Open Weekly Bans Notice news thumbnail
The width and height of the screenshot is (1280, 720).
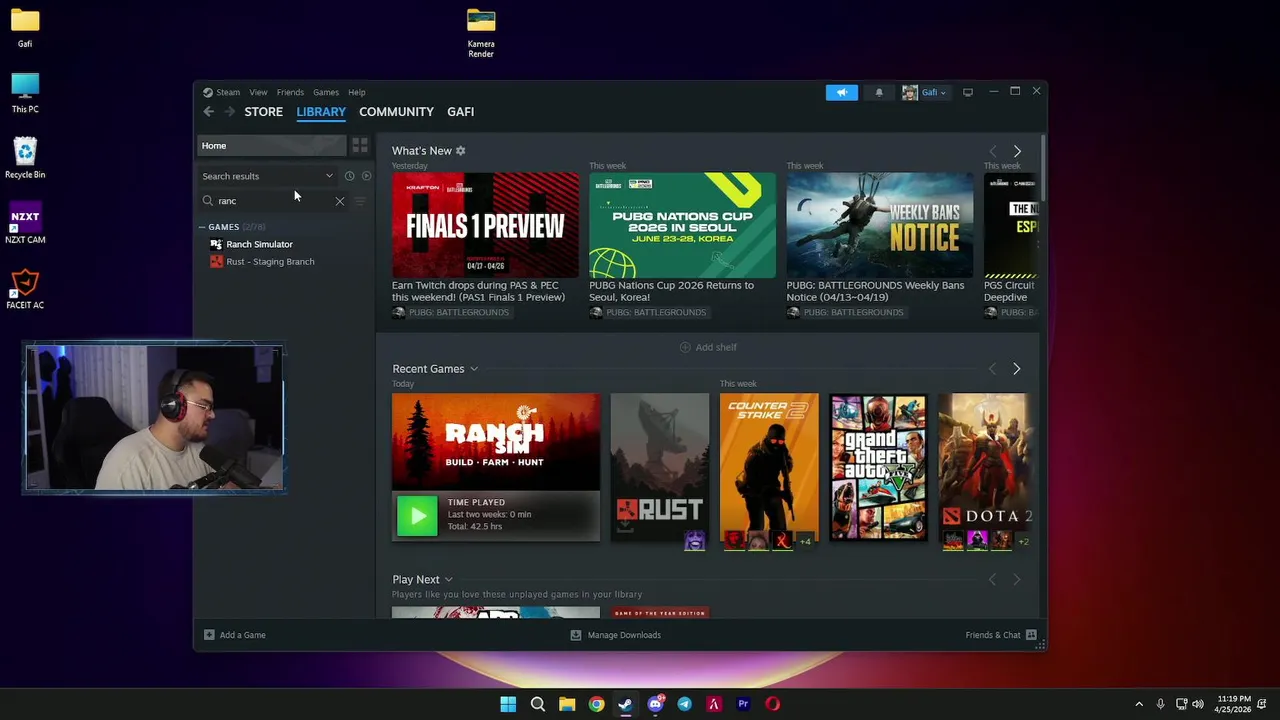pos(880,225)
